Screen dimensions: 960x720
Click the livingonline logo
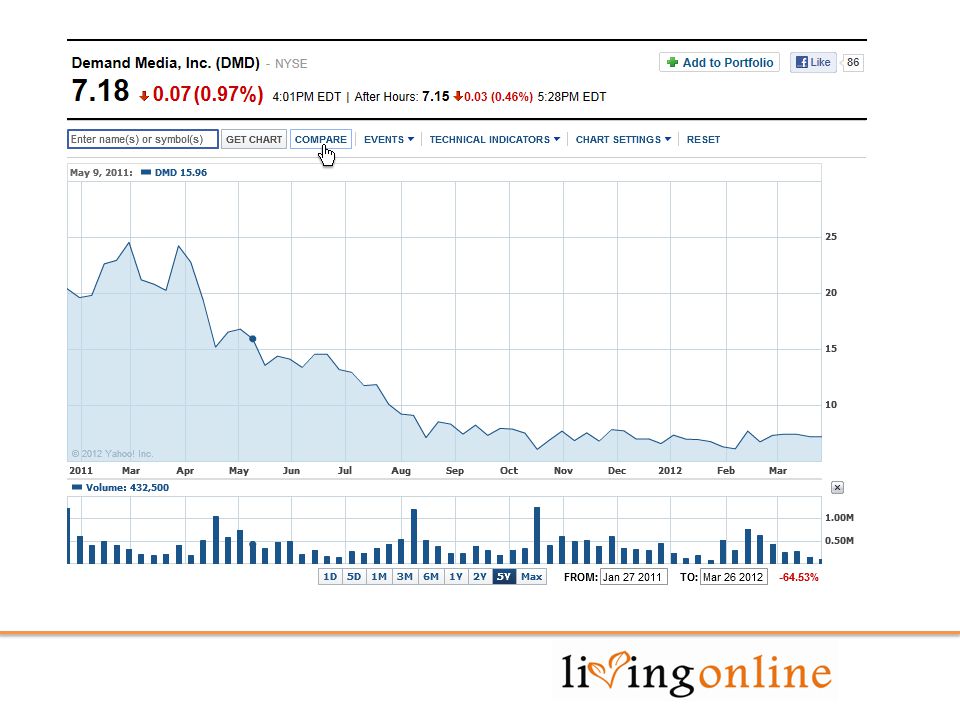coord(697,673)
